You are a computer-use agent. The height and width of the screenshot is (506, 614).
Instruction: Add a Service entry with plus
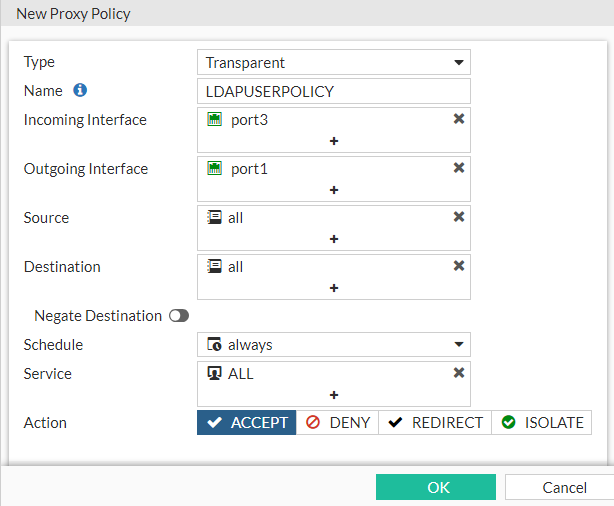[334, 395]
